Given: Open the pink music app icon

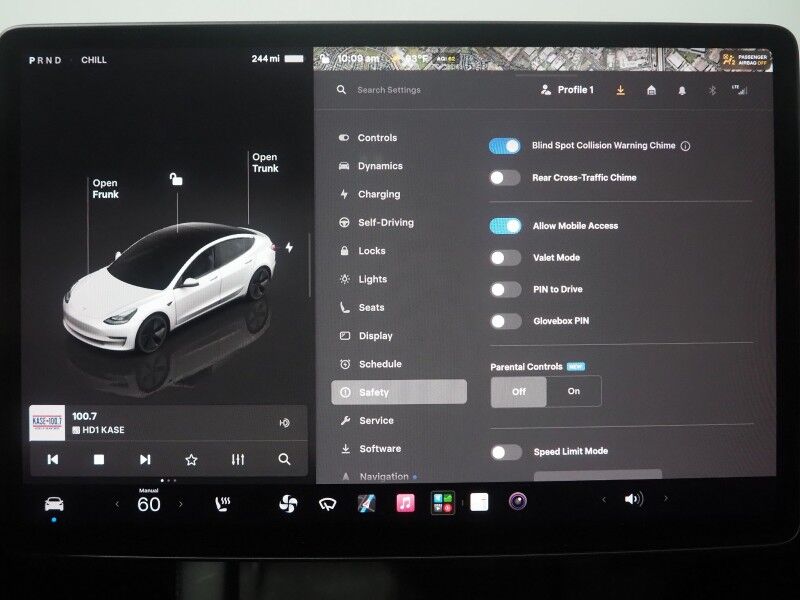Looking at the screenshot, I should coord(406,503).
